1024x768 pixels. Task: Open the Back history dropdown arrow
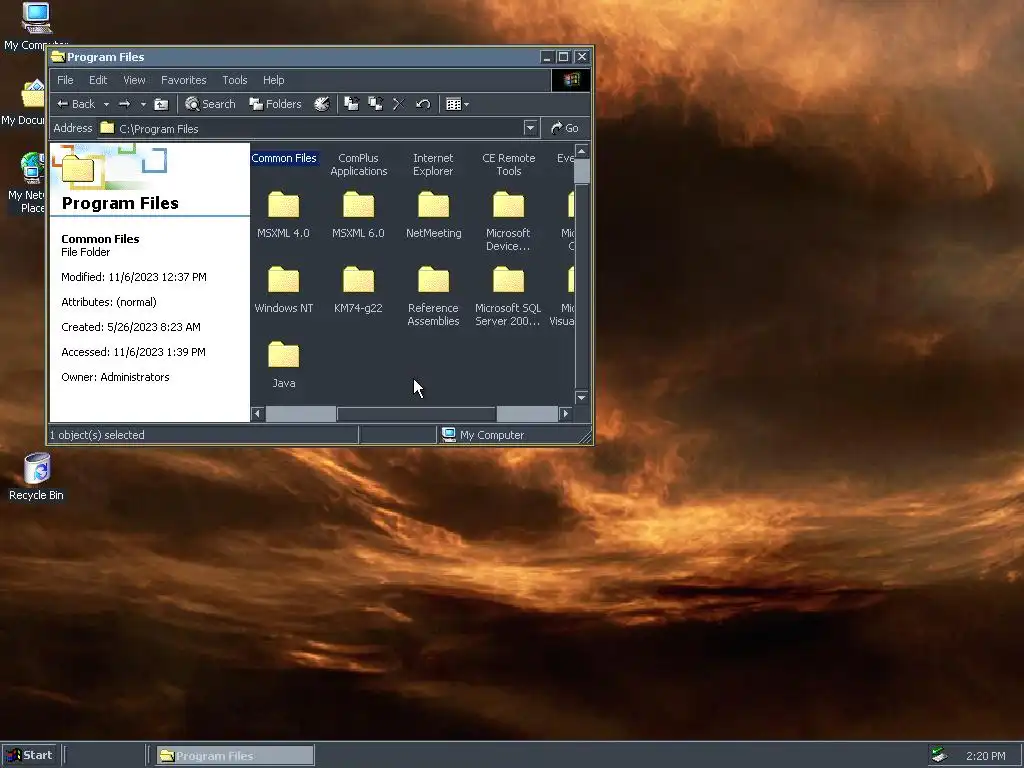click(106, 104)
